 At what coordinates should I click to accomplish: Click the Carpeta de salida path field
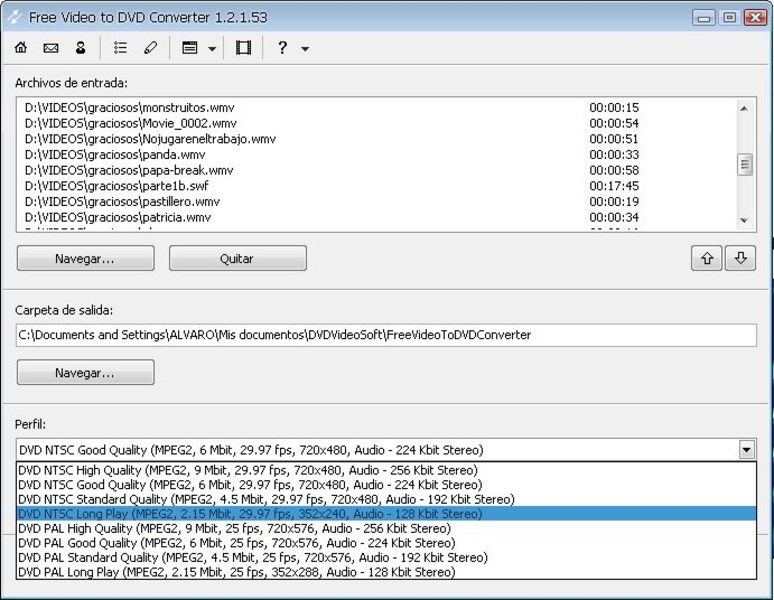(386, 335)
